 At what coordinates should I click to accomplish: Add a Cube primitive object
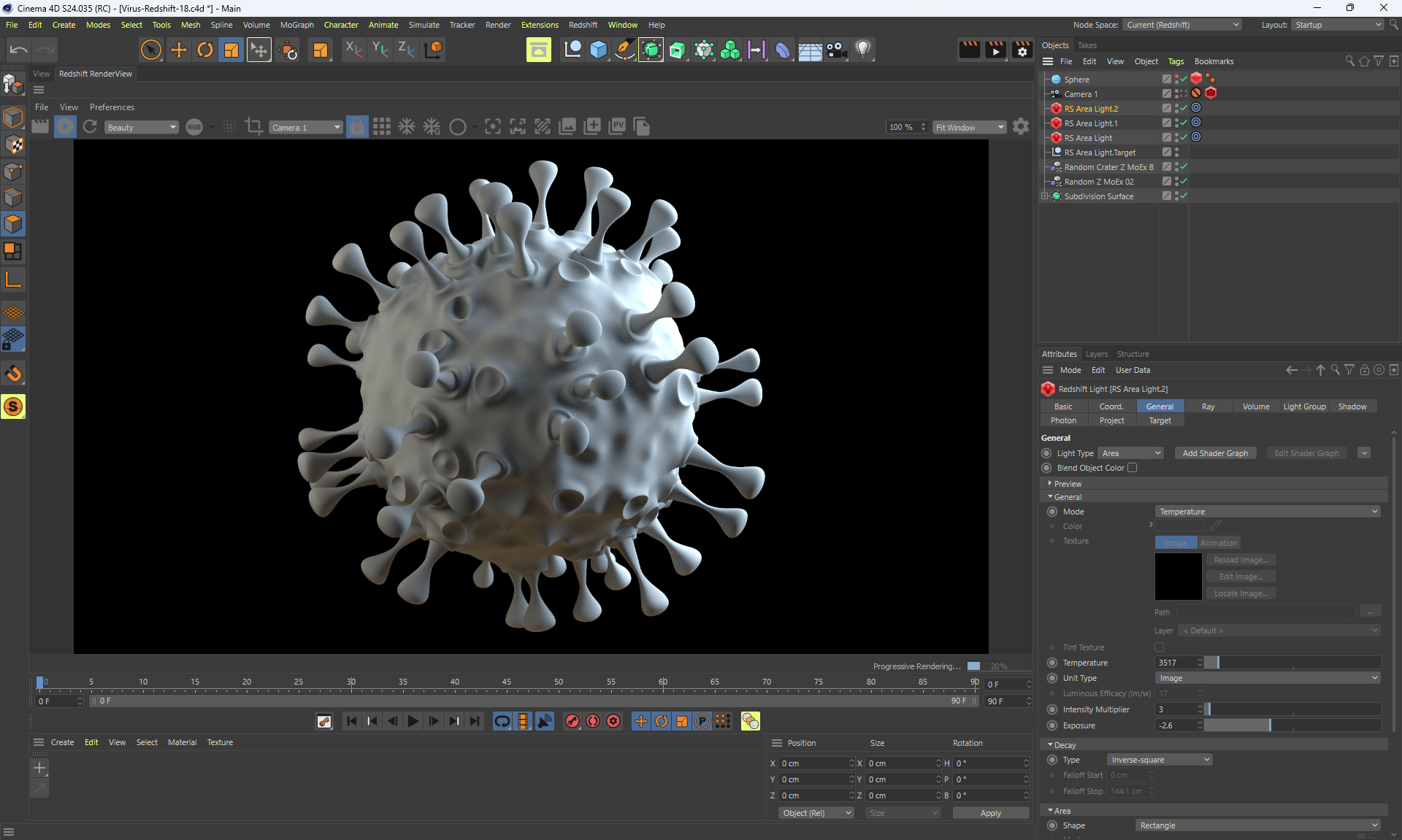[x=599, y=50]
